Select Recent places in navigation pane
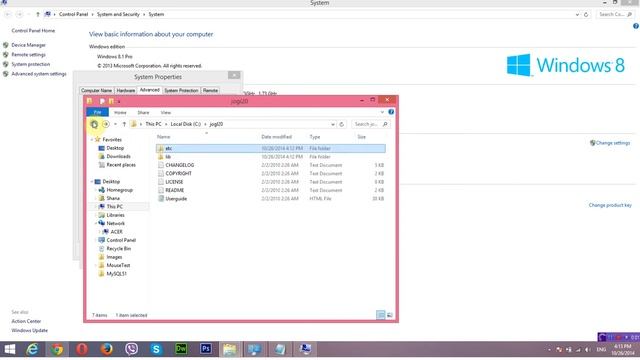The height and width of the screenshot is (360, 640). [121, 165]
